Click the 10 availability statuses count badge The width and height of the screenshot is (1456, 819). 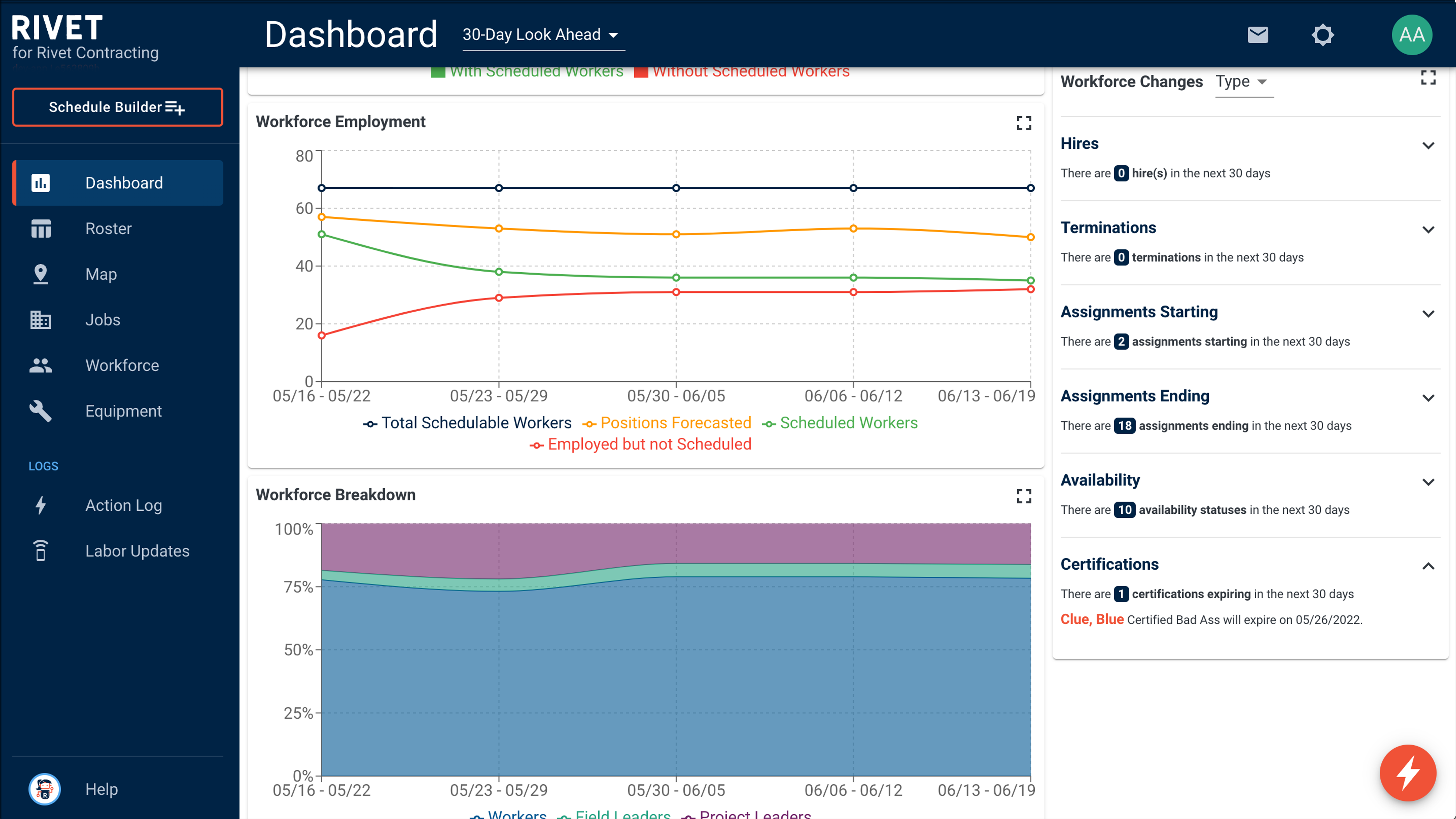coord(1124,510)
